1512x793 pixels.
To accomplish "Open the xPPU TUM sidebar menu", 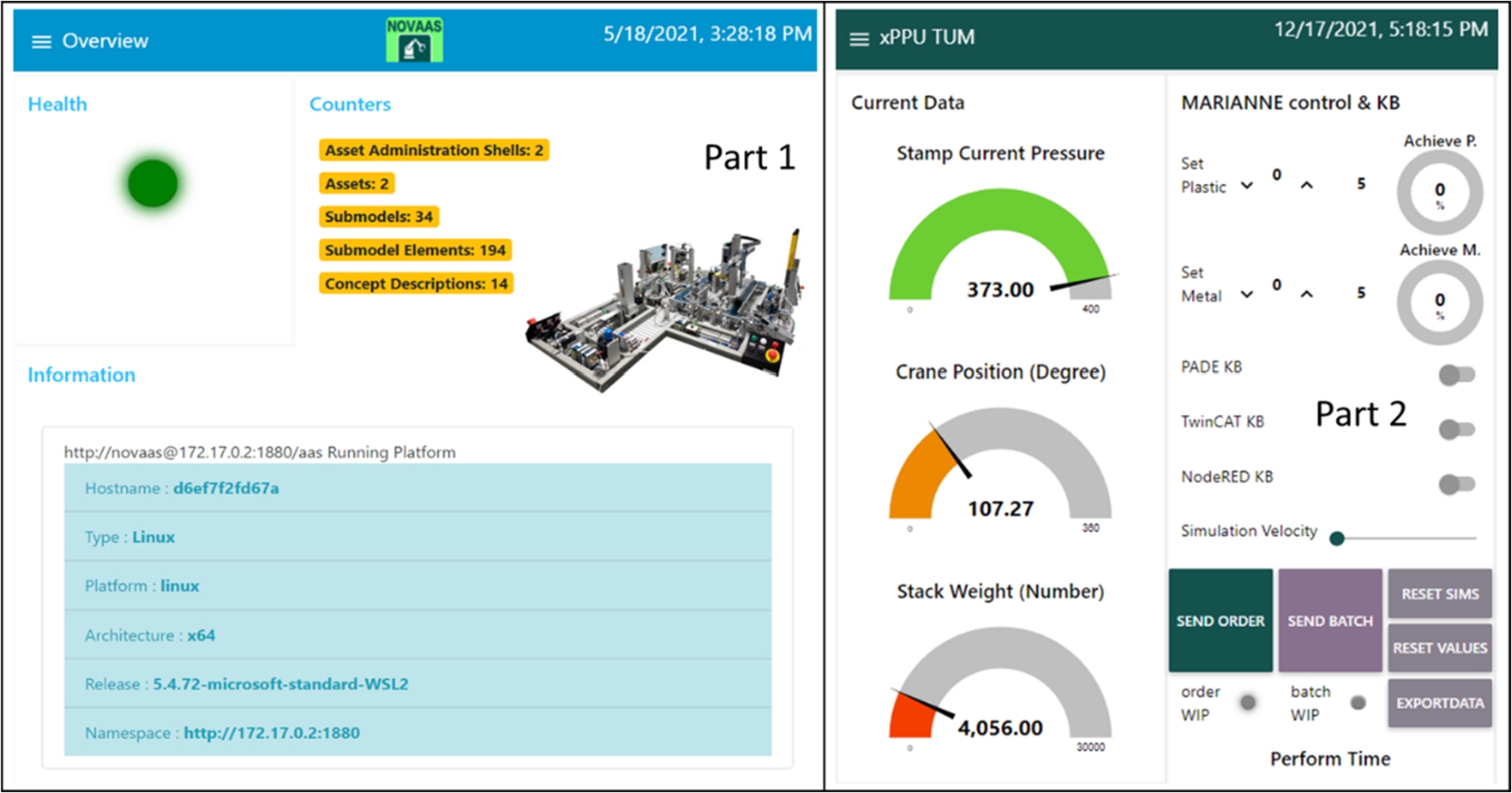I will click(x=859, y=39).
